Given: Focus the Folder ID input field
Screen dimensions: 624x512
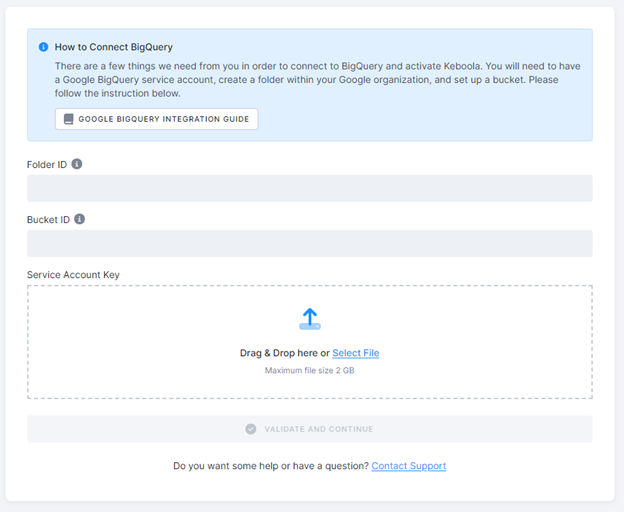Looking at the screenshot, I should tap(310, 188).
